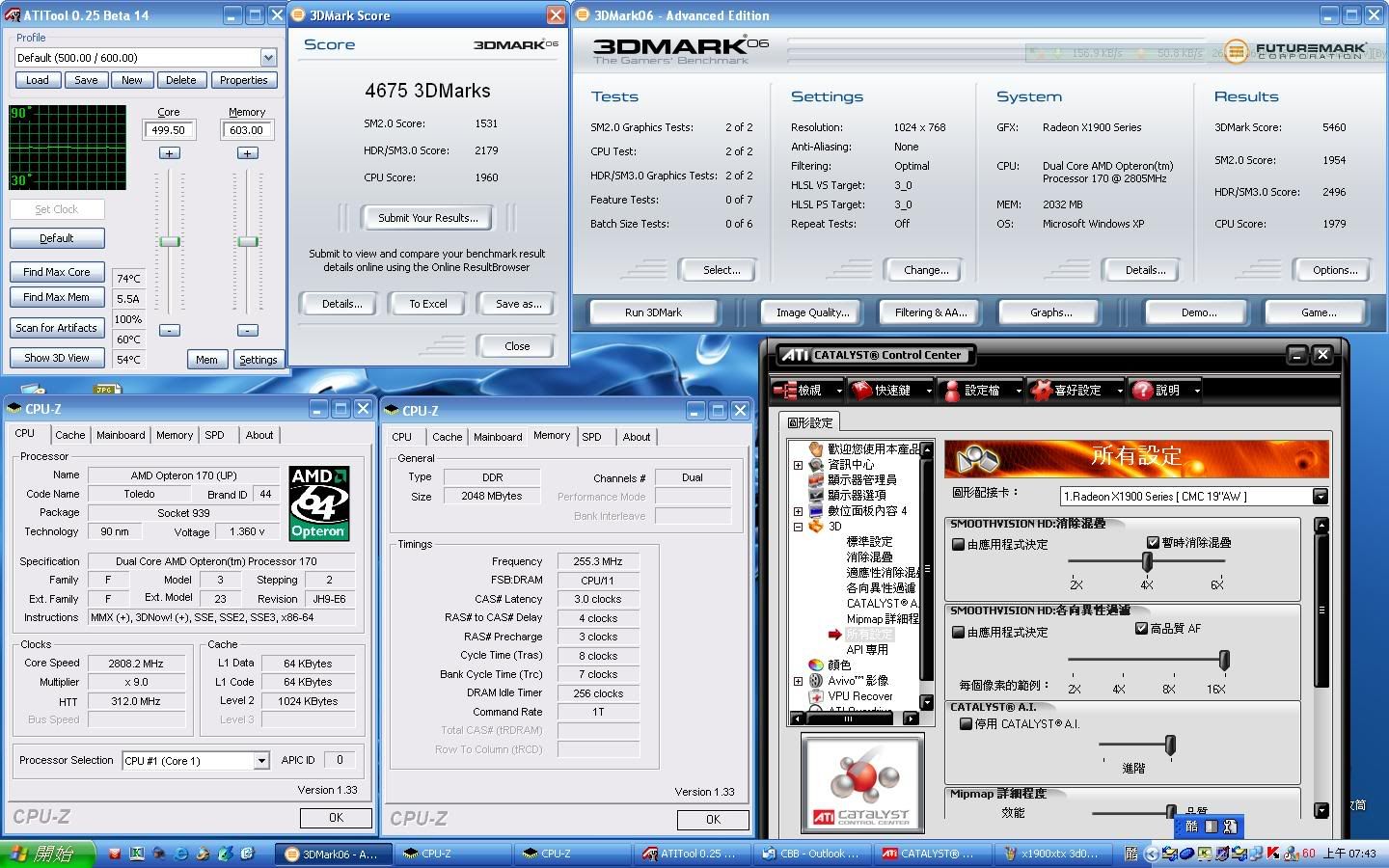Open the SPD tab in the CPU-Z Memory window
Viewport: 1389px width, 868px height.
click(591, 437)
